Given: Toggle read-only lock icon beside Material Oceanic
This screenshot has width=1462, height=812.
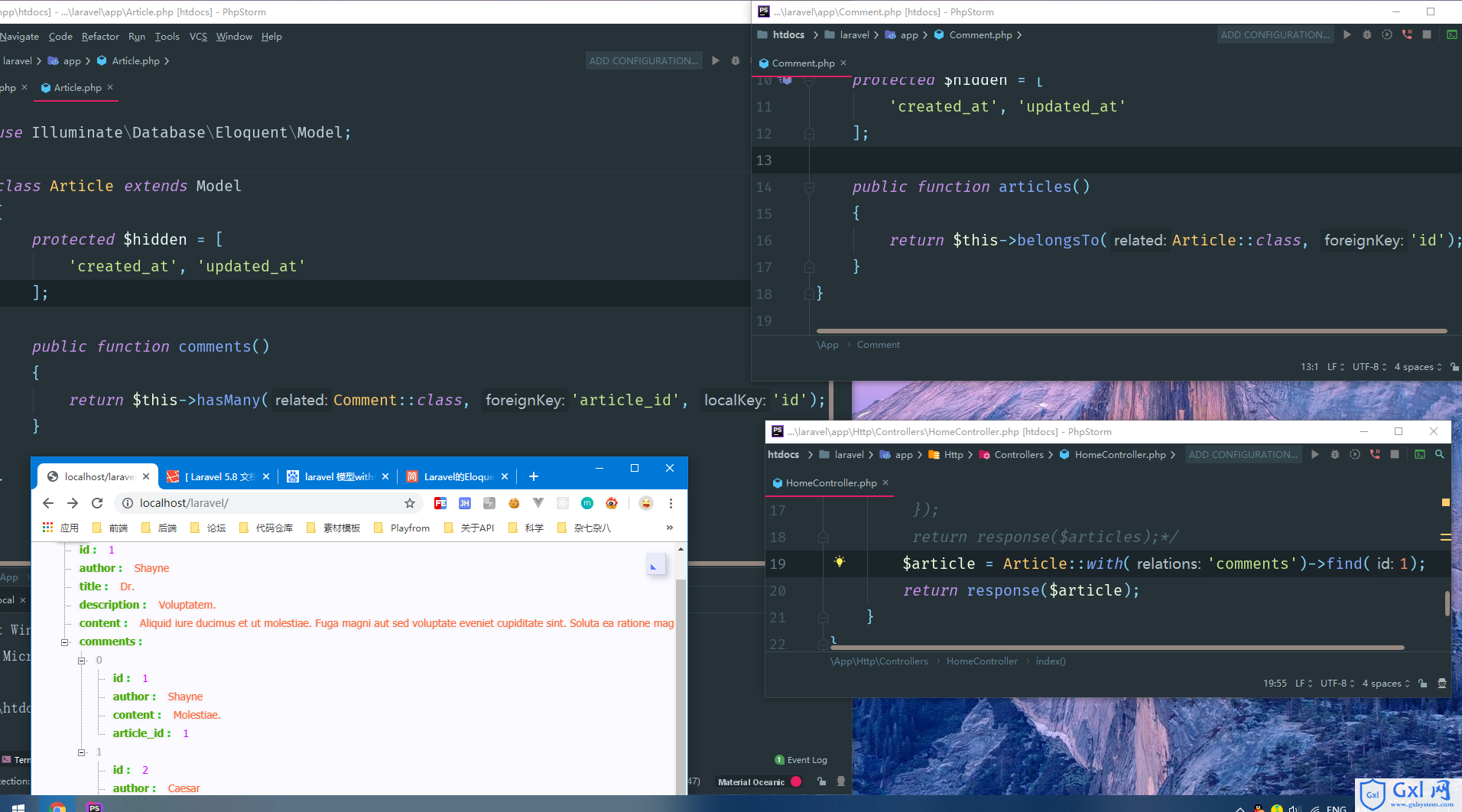Looking at the screenshot, I should (x=821, y=781).
